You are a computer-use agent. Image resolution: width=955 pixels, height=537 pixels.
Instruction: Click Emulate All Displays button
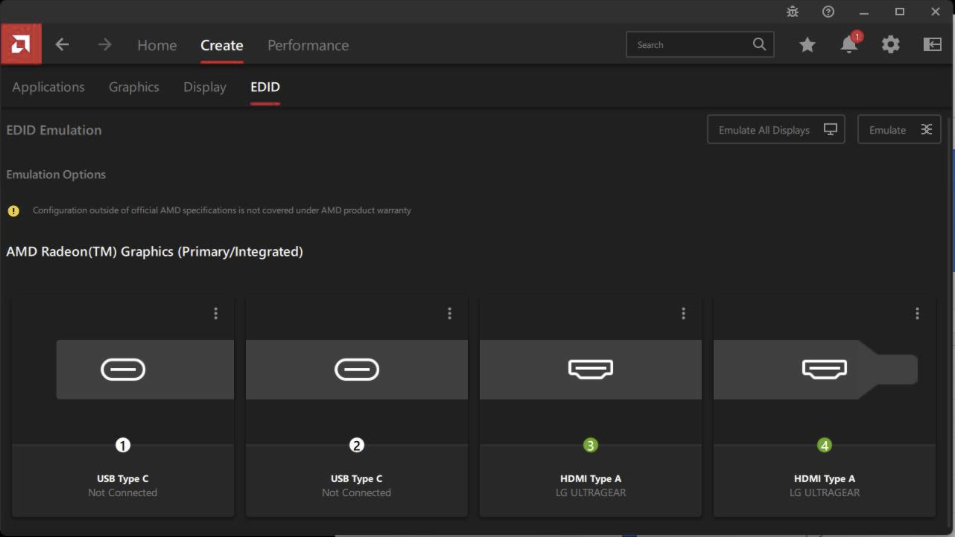click(776, 130)
